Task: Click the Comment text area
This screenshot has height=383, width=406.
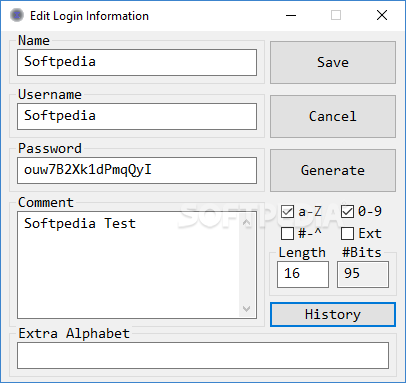Action: click(x=128, y=265)
